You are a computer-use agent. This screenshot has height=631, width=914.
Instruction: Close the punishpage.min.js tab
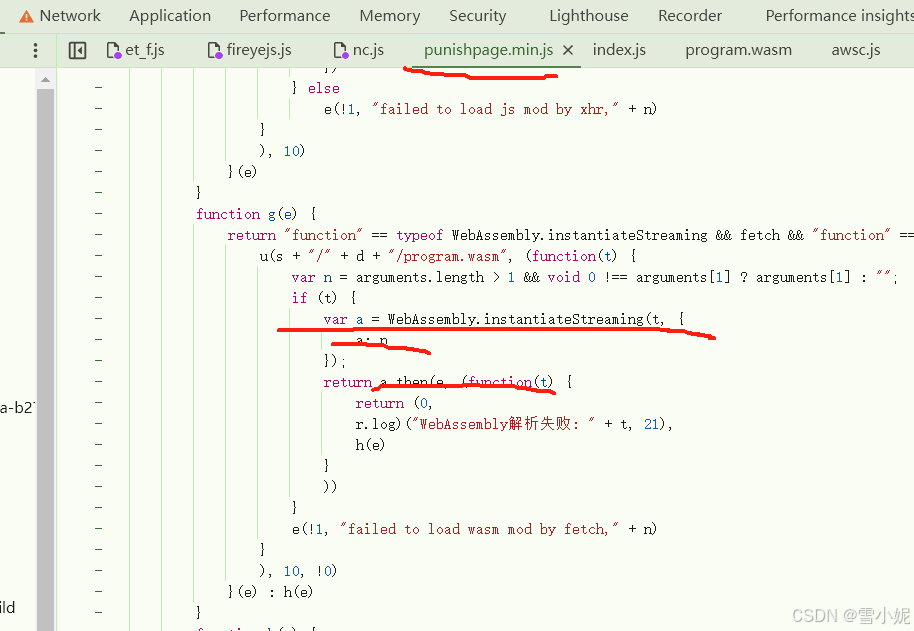point(568,51)
